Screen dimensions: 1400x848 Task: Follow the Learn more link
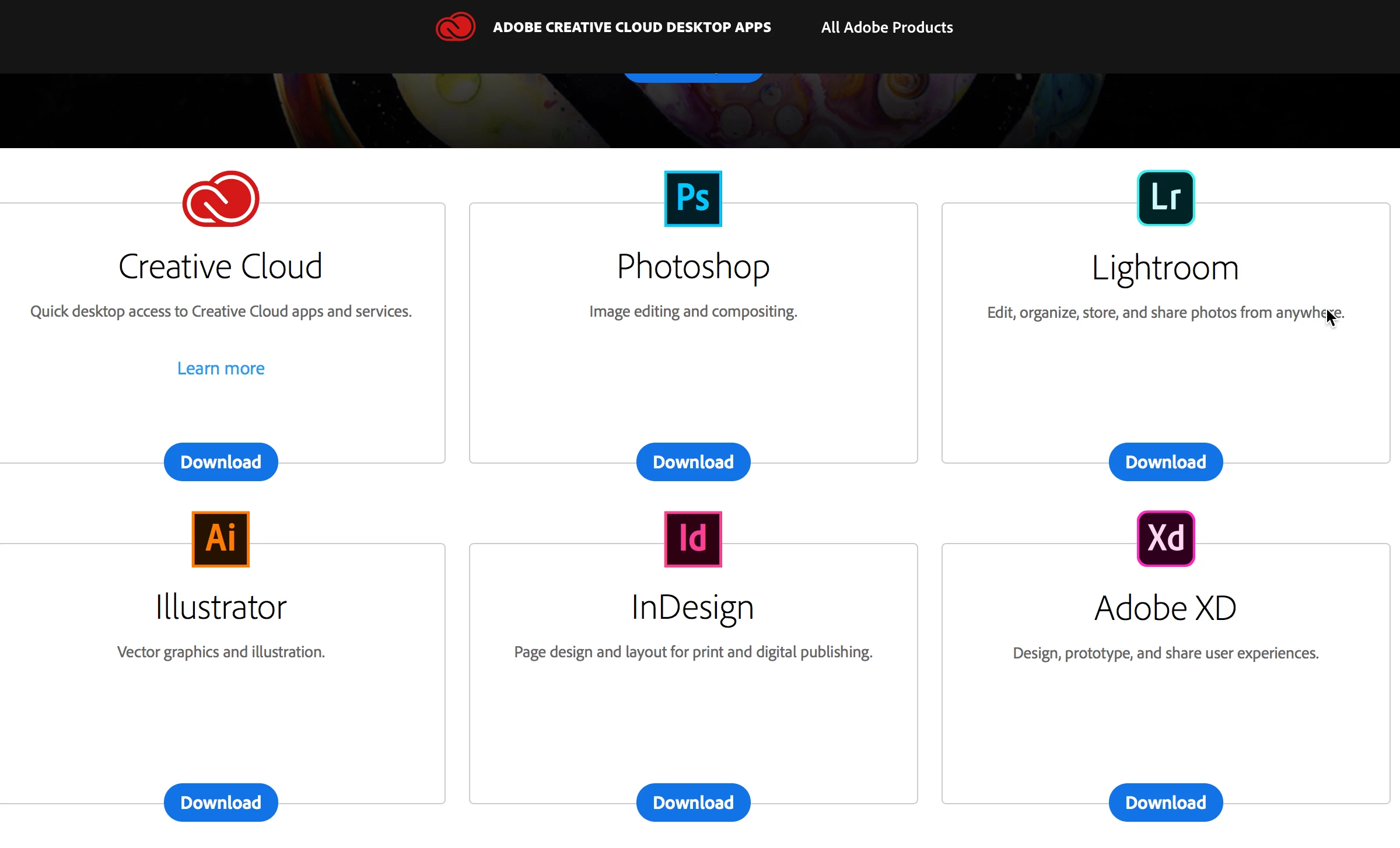click(x=220, y=368)
